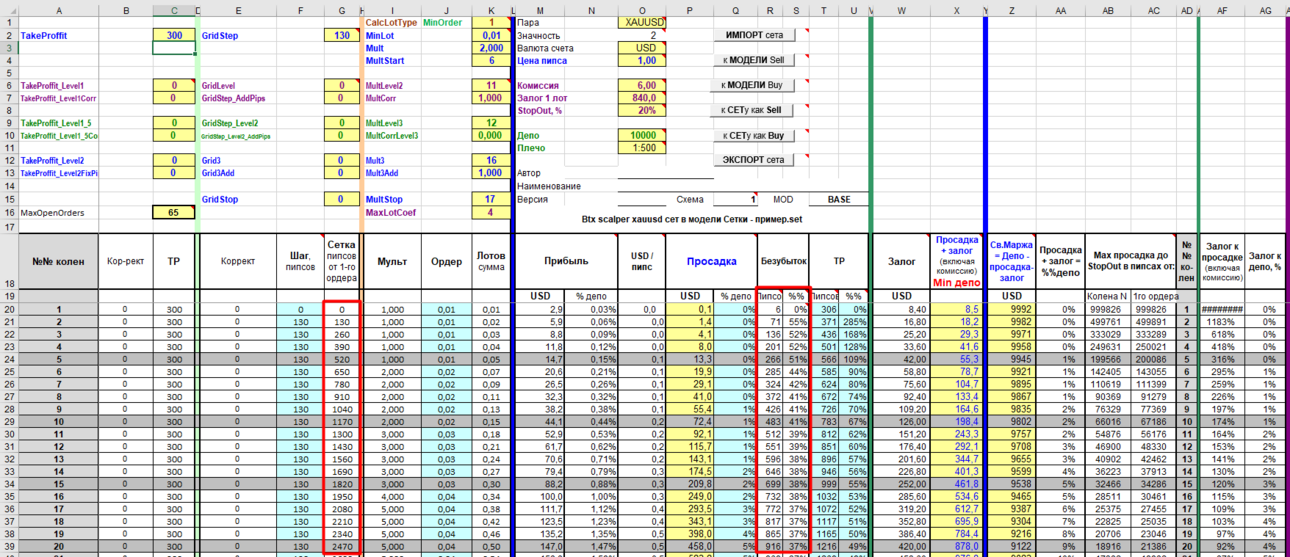Click the Безубыток column heading
This screenshot has height=557, width=1290.
point(783,261)
